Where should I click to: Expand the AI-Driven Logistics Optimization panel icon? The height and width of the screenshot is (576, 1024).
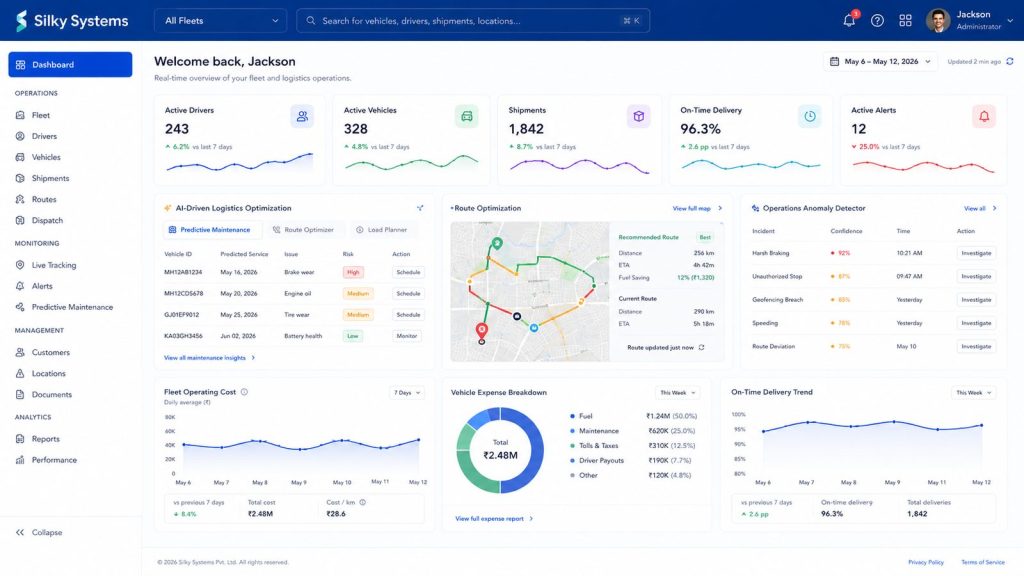click(420, 208)
